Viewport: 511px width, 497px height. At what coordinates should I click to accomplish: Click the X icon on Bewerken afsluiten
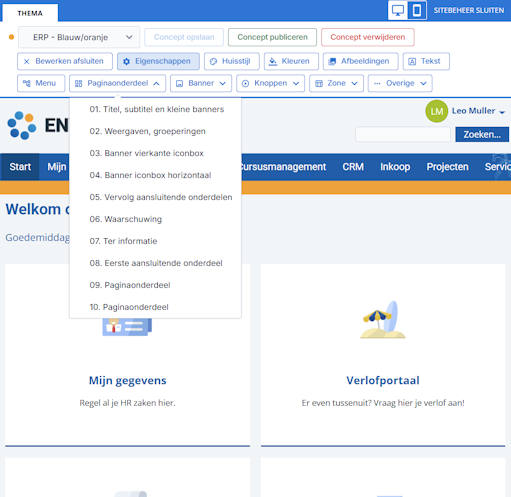coord(27,61)
